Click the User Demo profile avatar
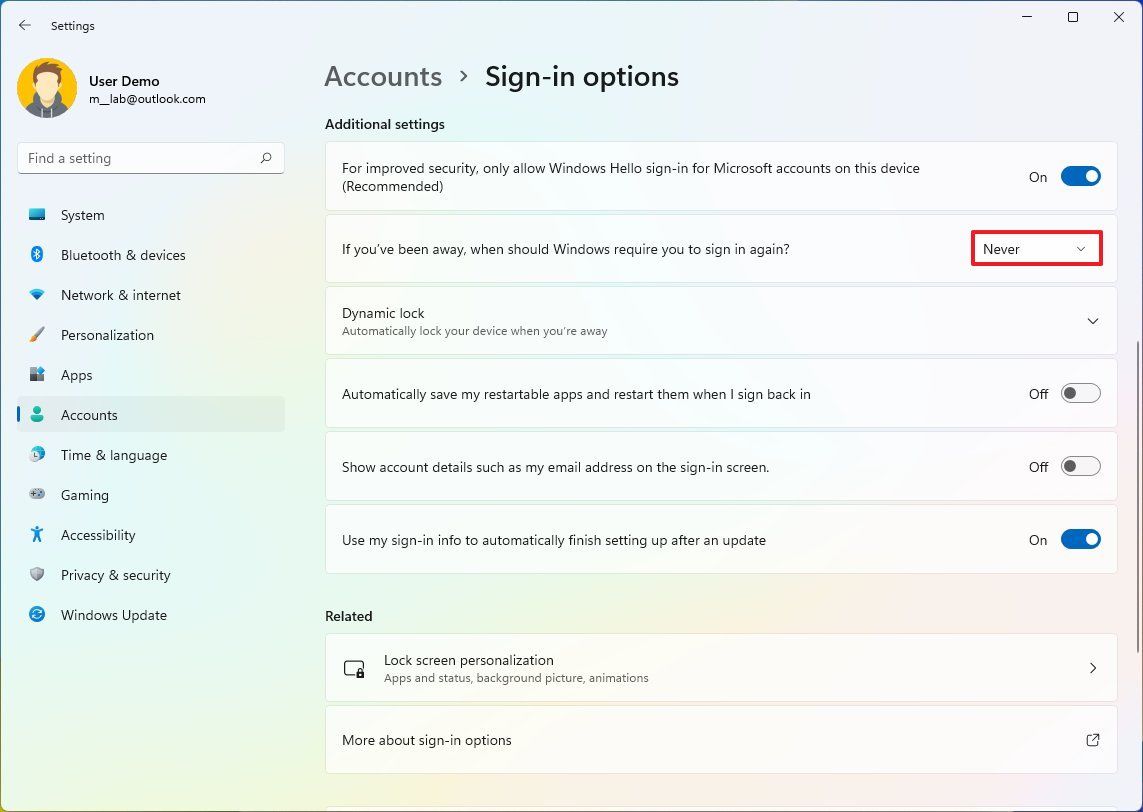This screenshot has width=1143, height=812. pyautogui.click(x=47, y=88)
